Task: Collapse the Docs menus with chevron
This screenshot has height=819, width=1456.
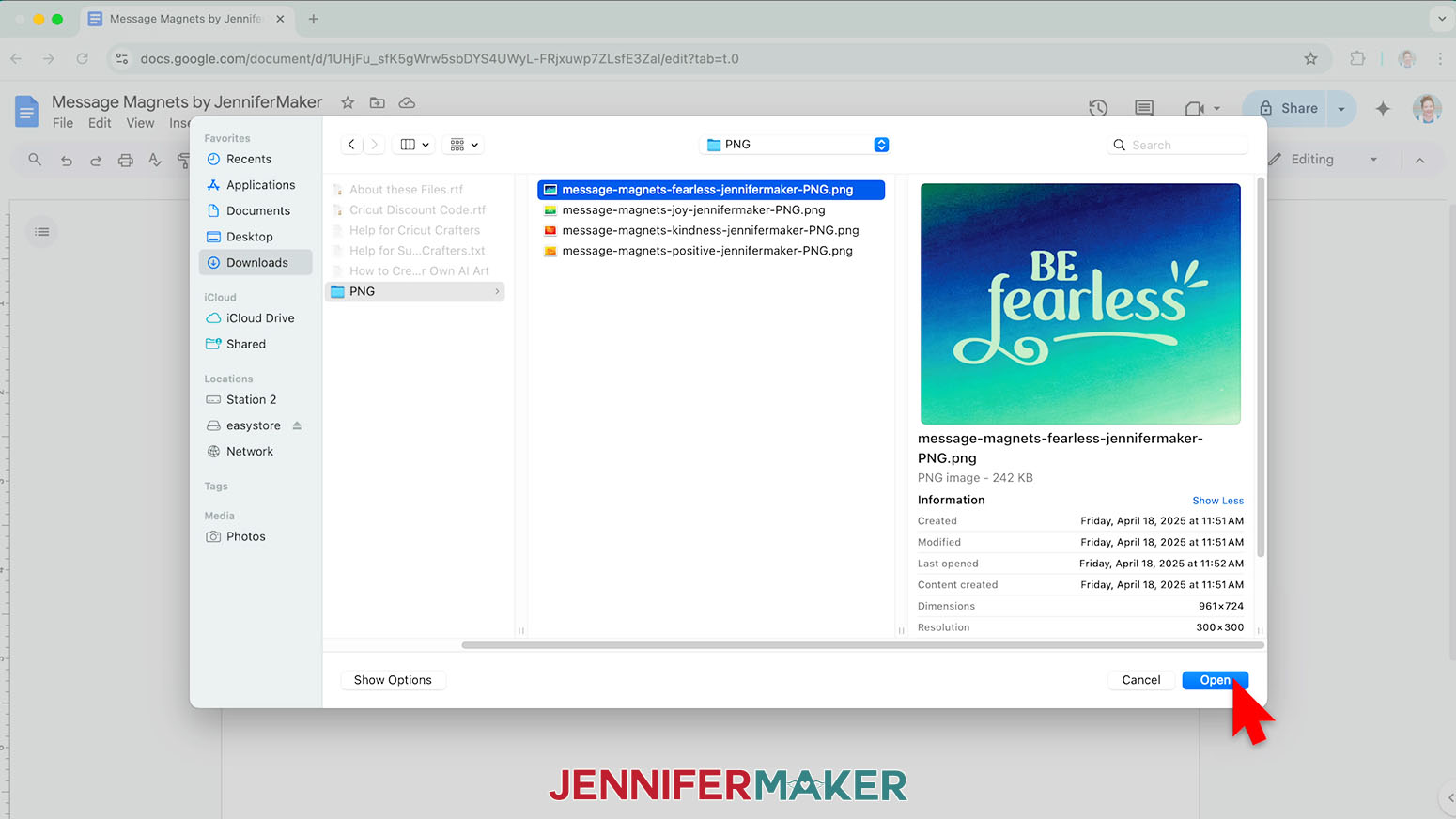Action: click(x=1419, y=160)
